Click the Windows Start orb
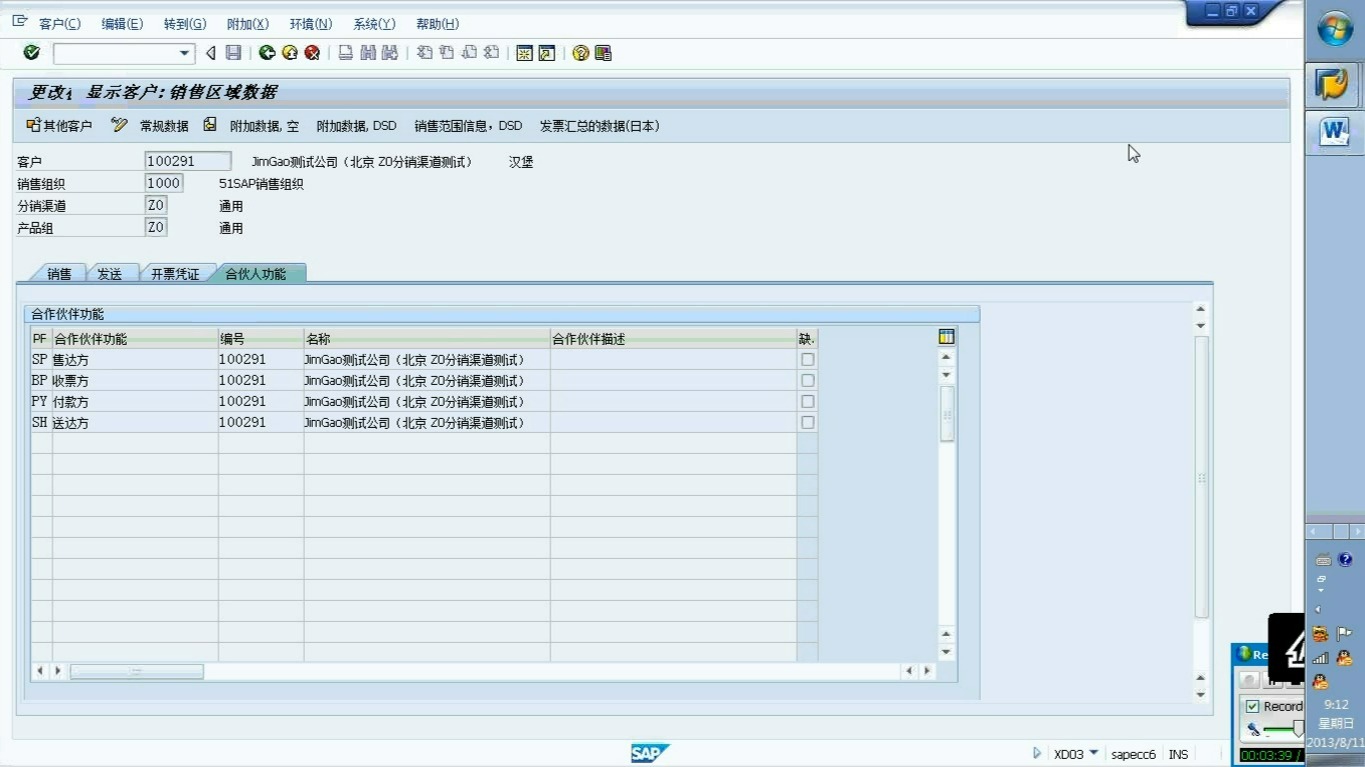The image size is (1365, 767). point(1335,29)
